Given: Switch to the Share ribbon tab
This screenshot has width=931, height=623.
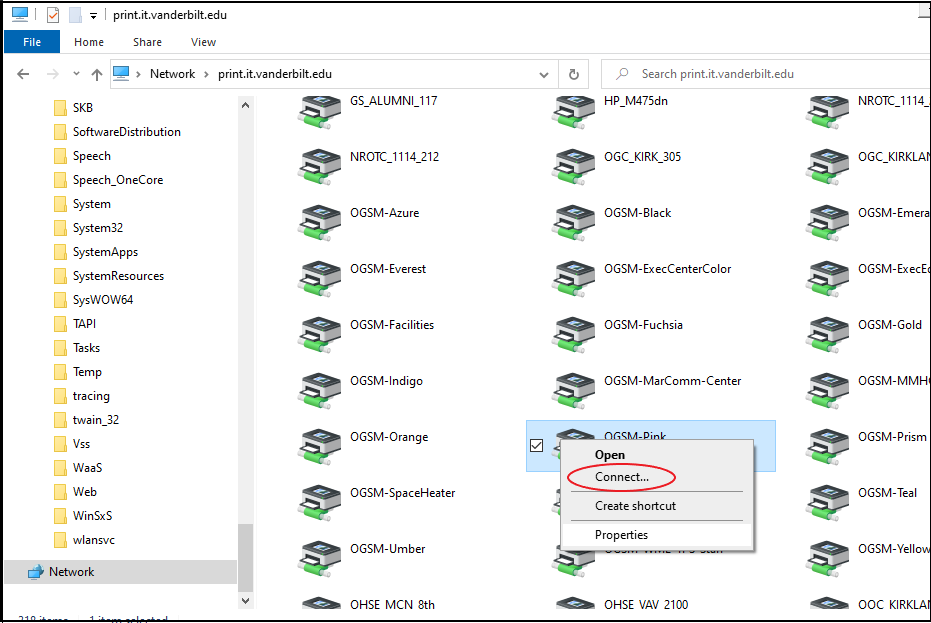Looking at the screenshot, I should coord(147,42).
